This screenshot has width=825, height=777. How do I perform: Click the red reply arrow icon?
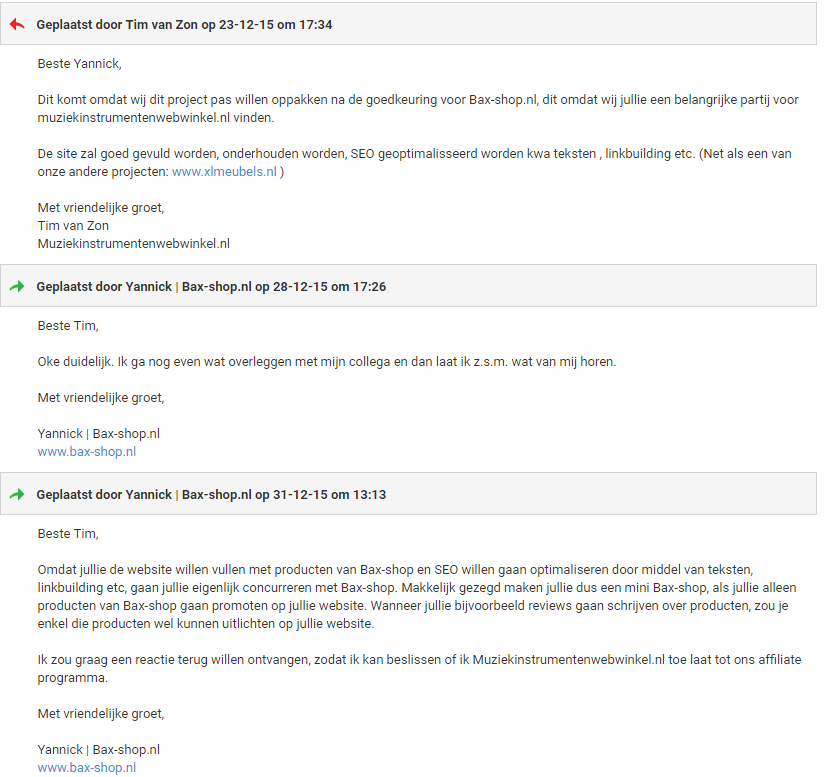coord(17,24)
